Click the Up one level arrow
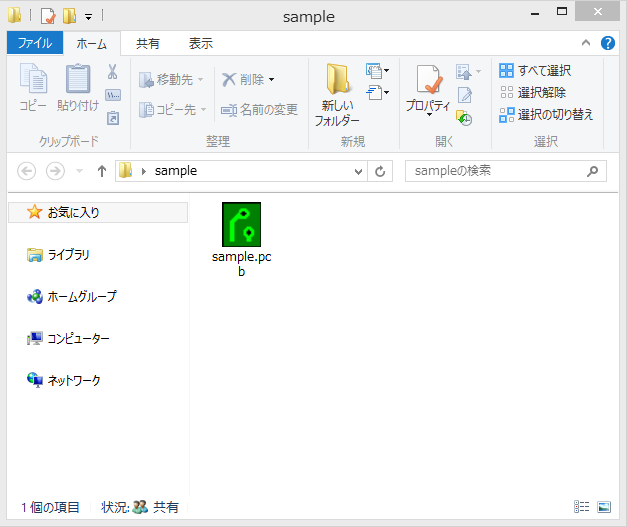 (x=102, y=171)
